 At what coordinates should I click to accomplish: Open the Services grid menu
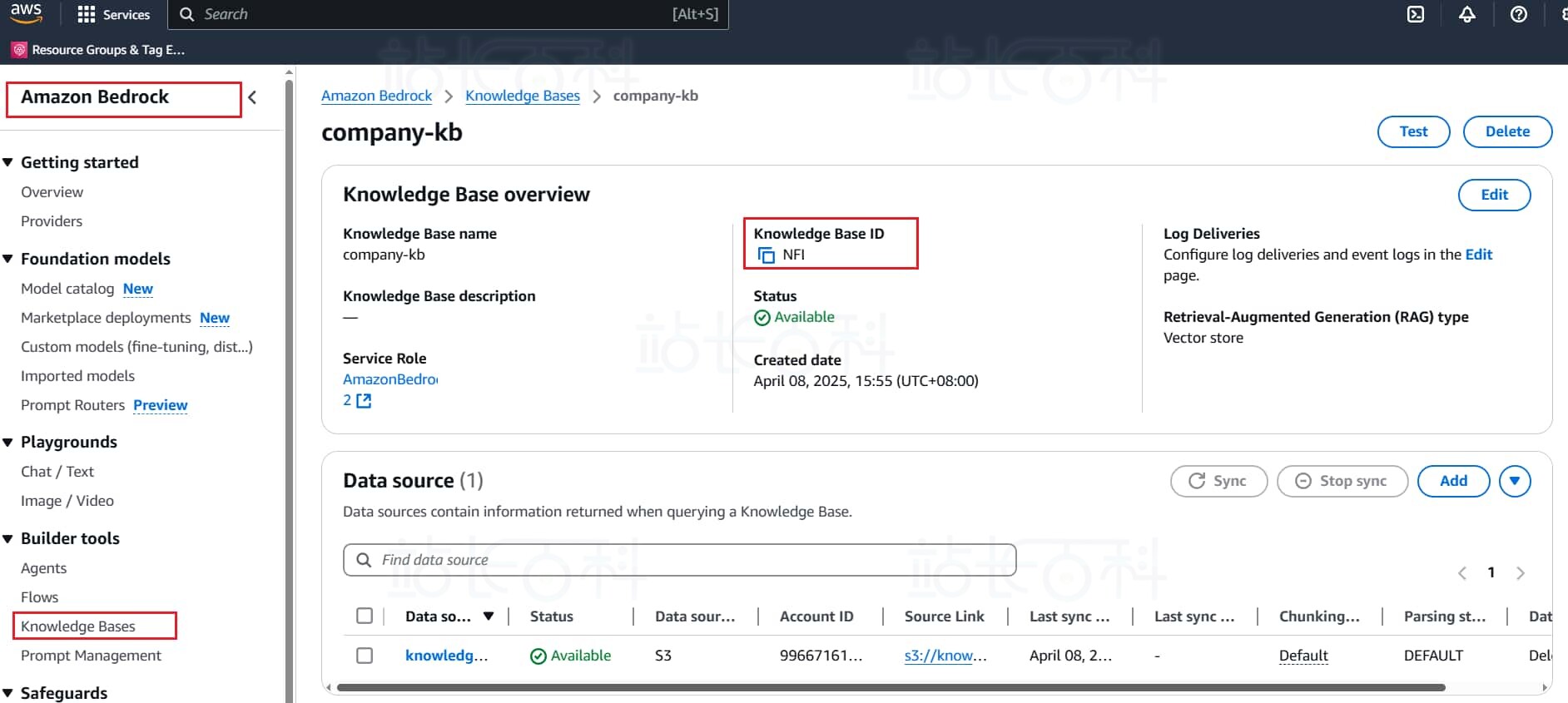coord(113,14)
